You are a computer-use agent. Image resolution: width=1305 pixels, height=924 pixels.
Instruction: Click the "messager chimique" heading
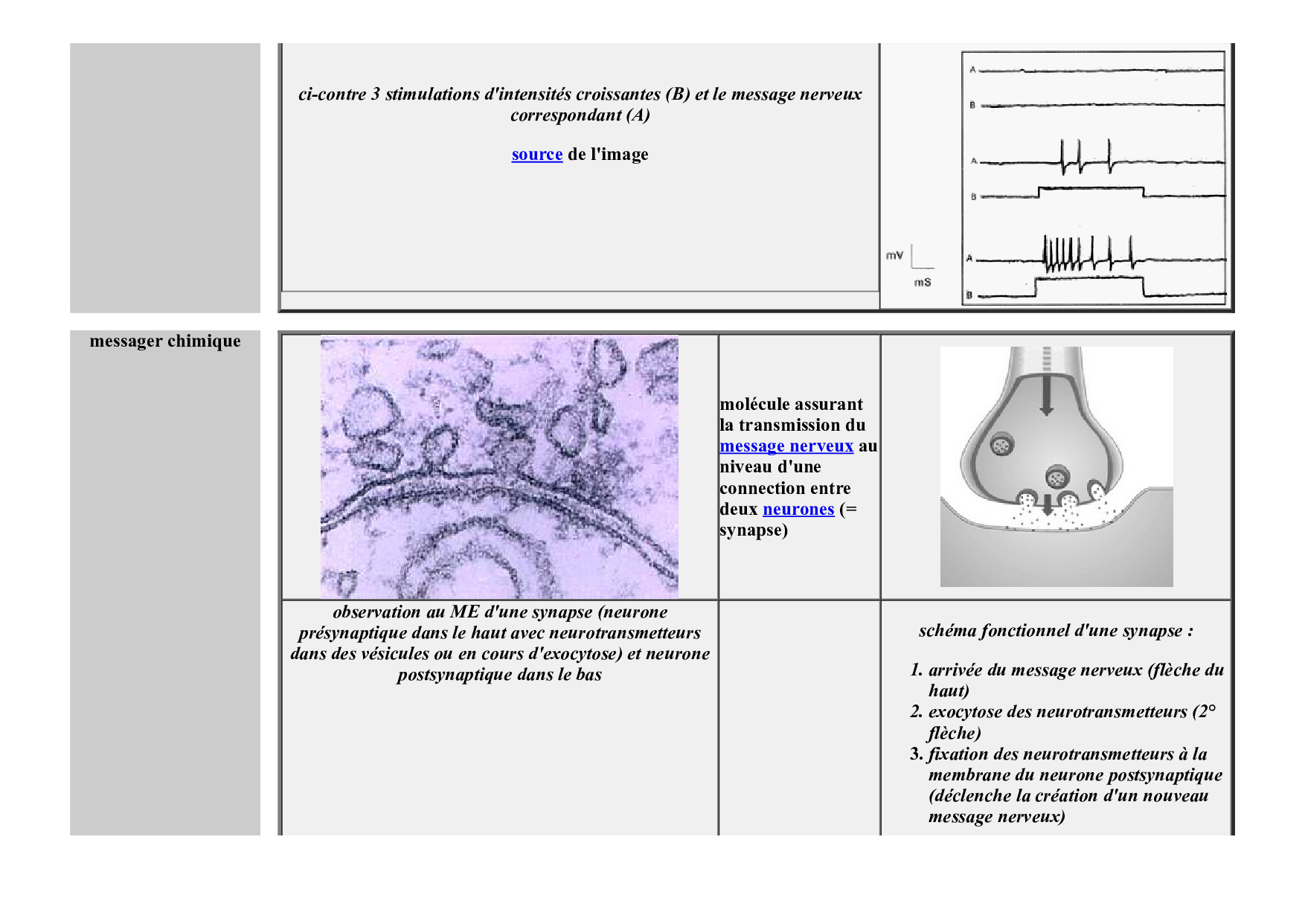[x=165, y=341]
